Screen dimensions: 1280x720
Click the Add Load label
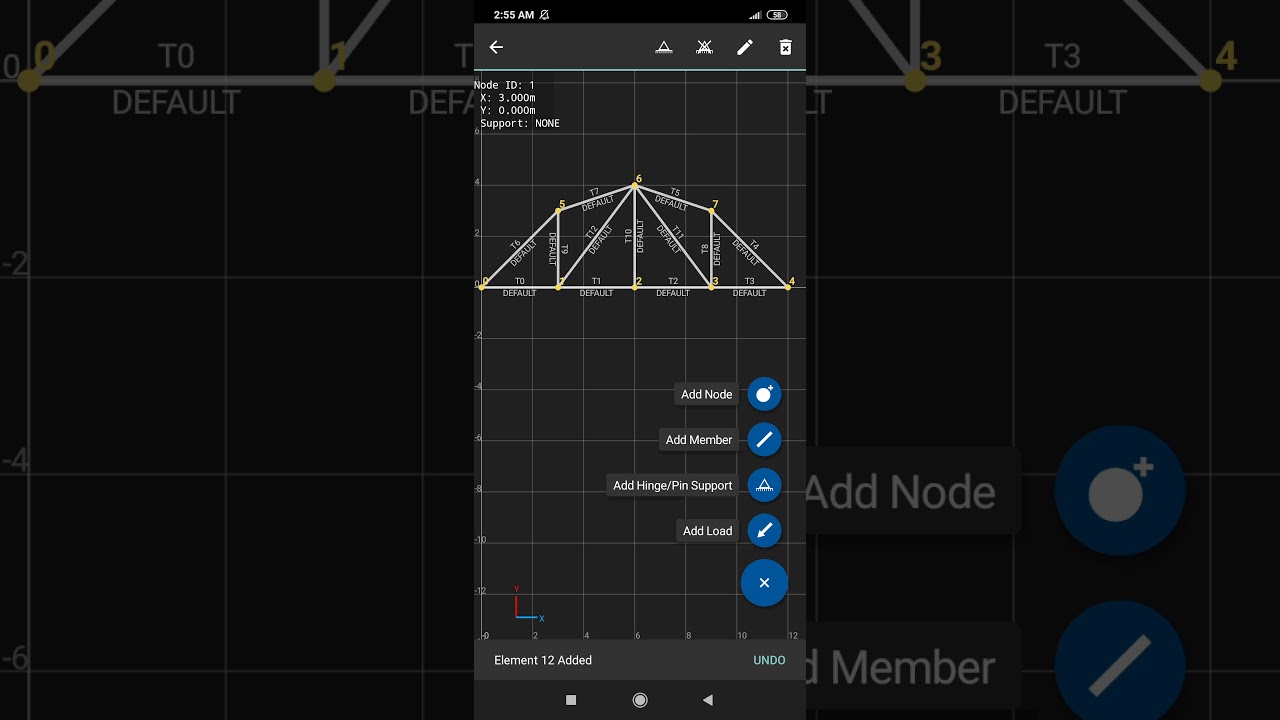tap(707, 531)
